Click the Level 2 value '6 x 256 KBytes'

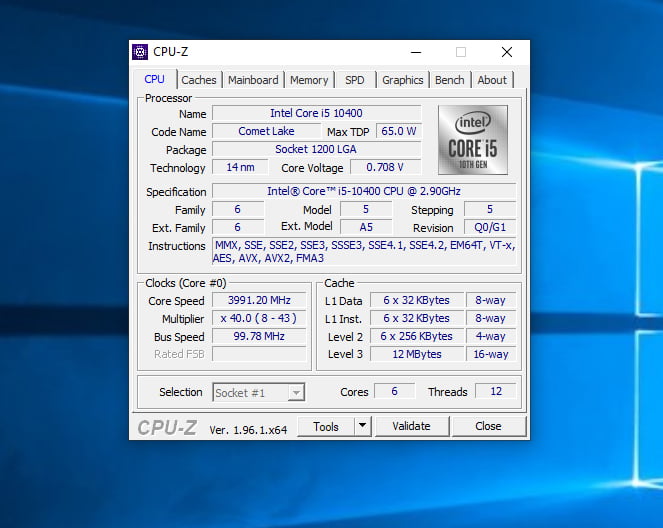point(417,336)
